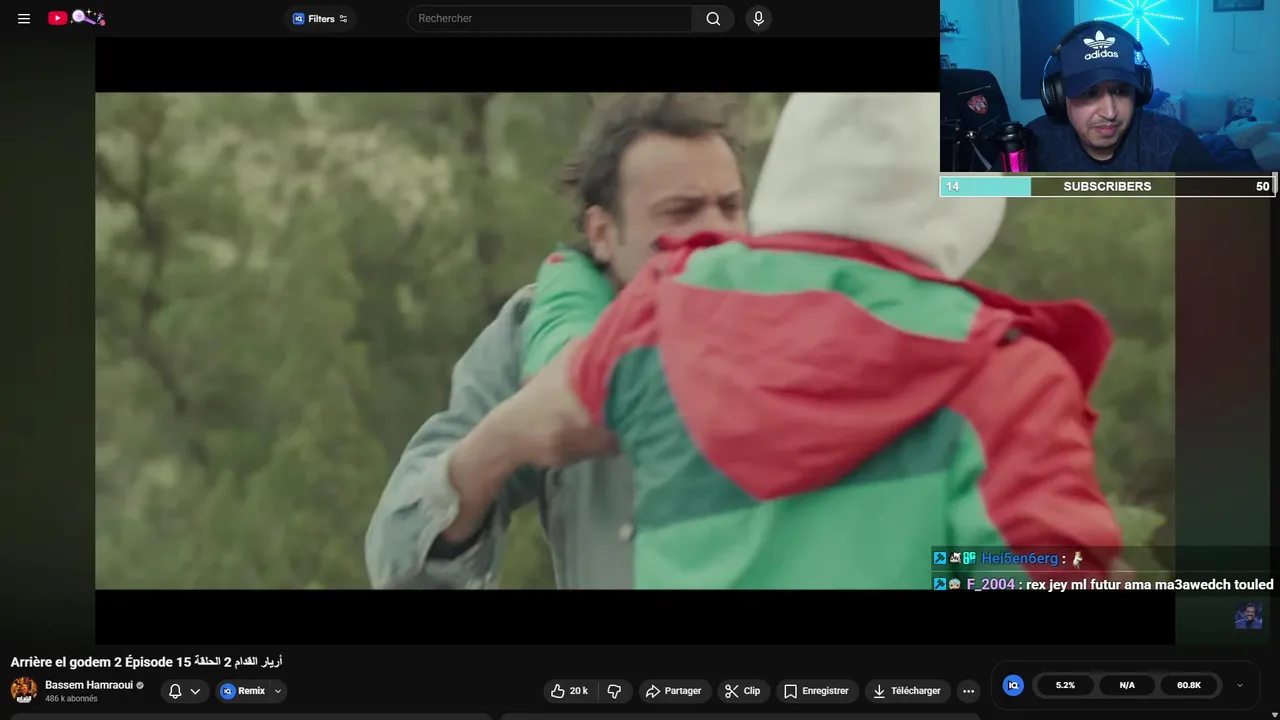Click the notification bell icon
Image resolution: width=1280 pixels, height=720 pixels.
click(x=175, y=691)
